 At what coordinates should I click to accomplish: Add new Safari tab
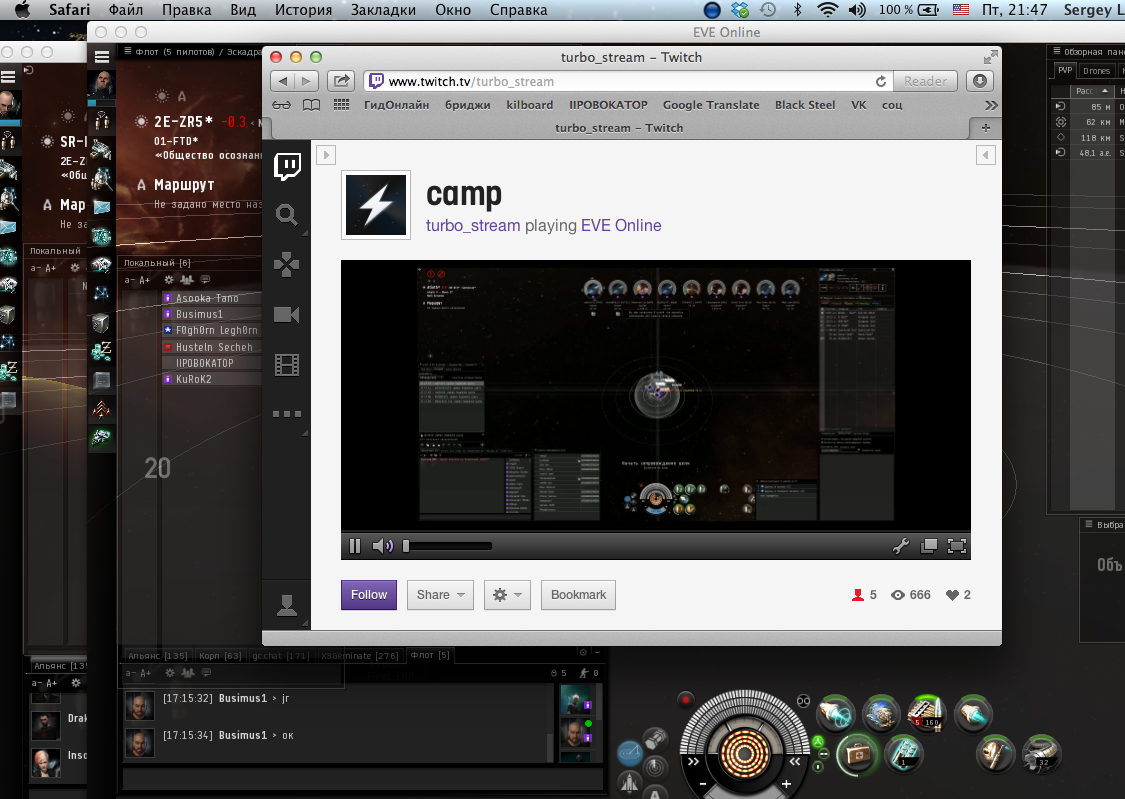coord(986,128)
